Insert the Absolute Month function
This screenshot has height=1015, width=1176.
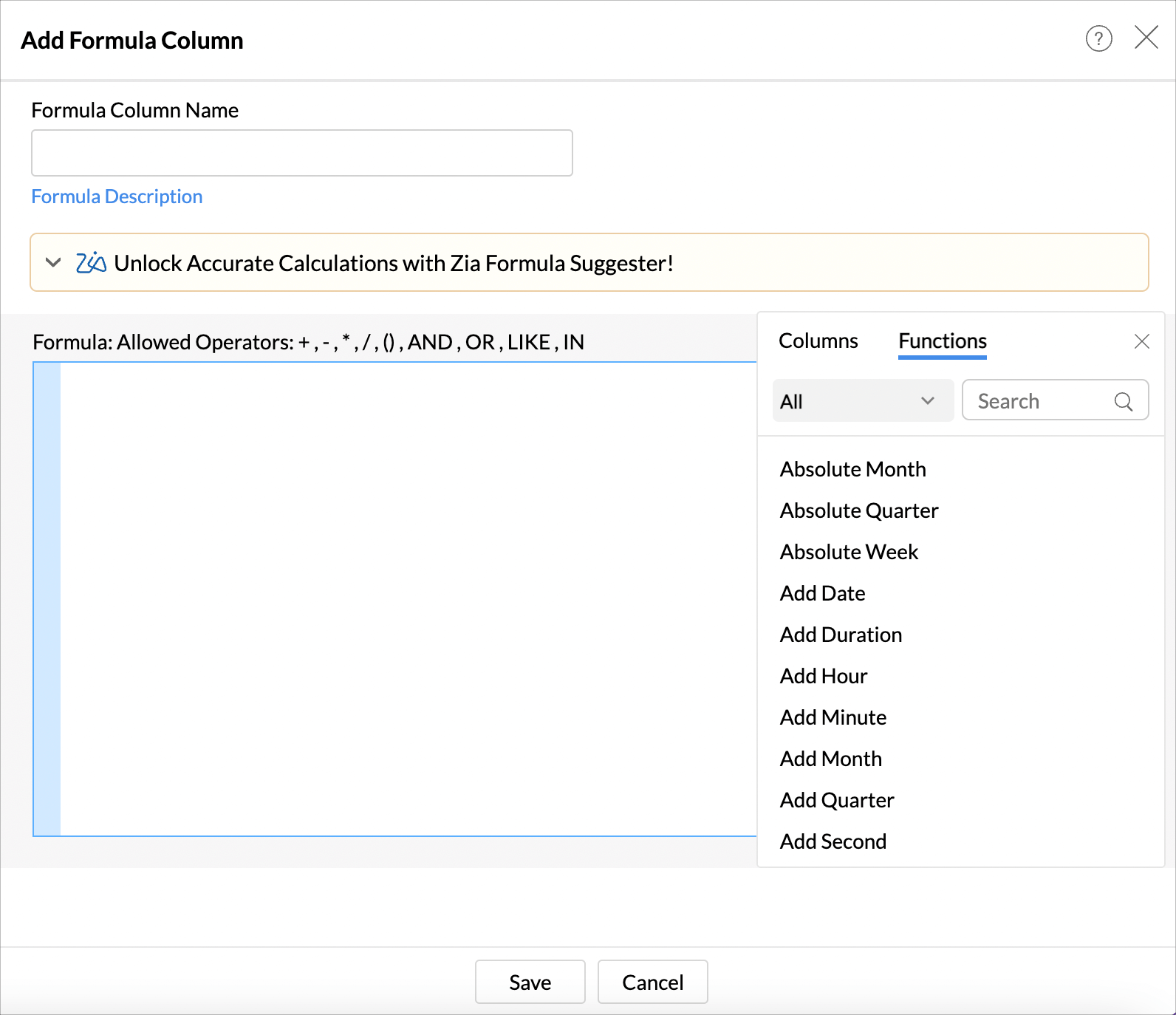point(852,470)
